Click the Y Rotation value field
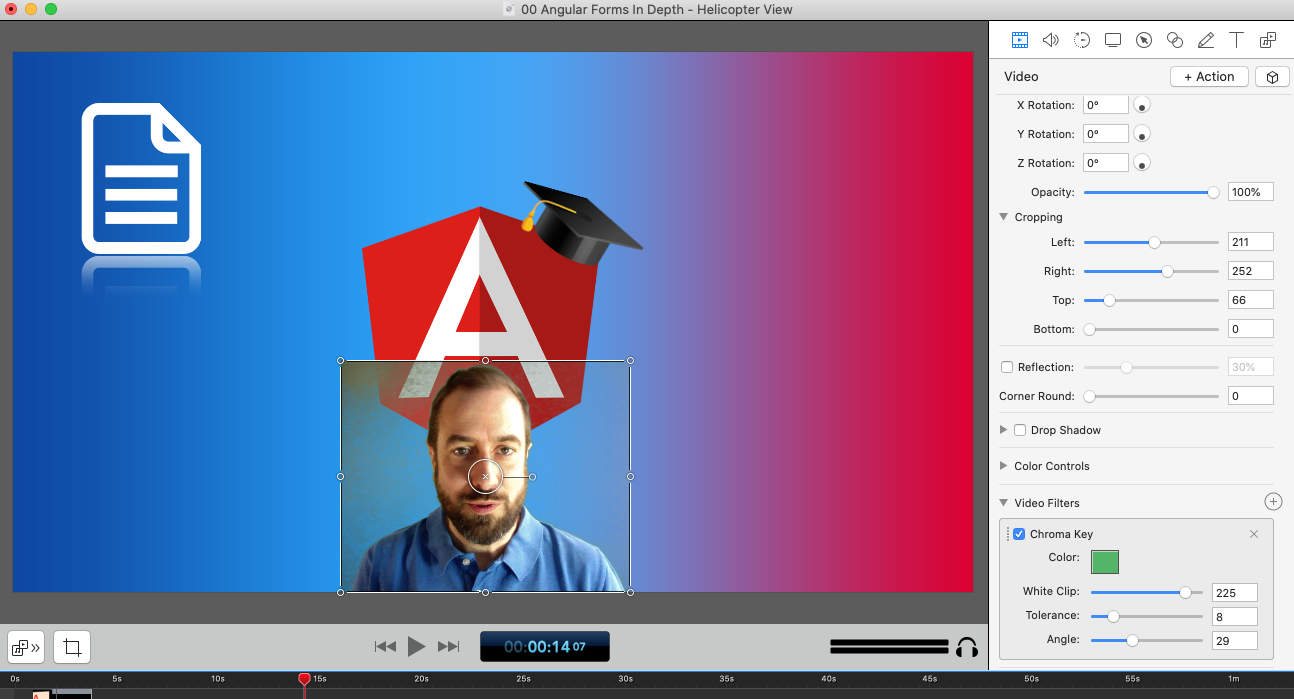This screenshot has width=1294, height=699. [1106, 134]
